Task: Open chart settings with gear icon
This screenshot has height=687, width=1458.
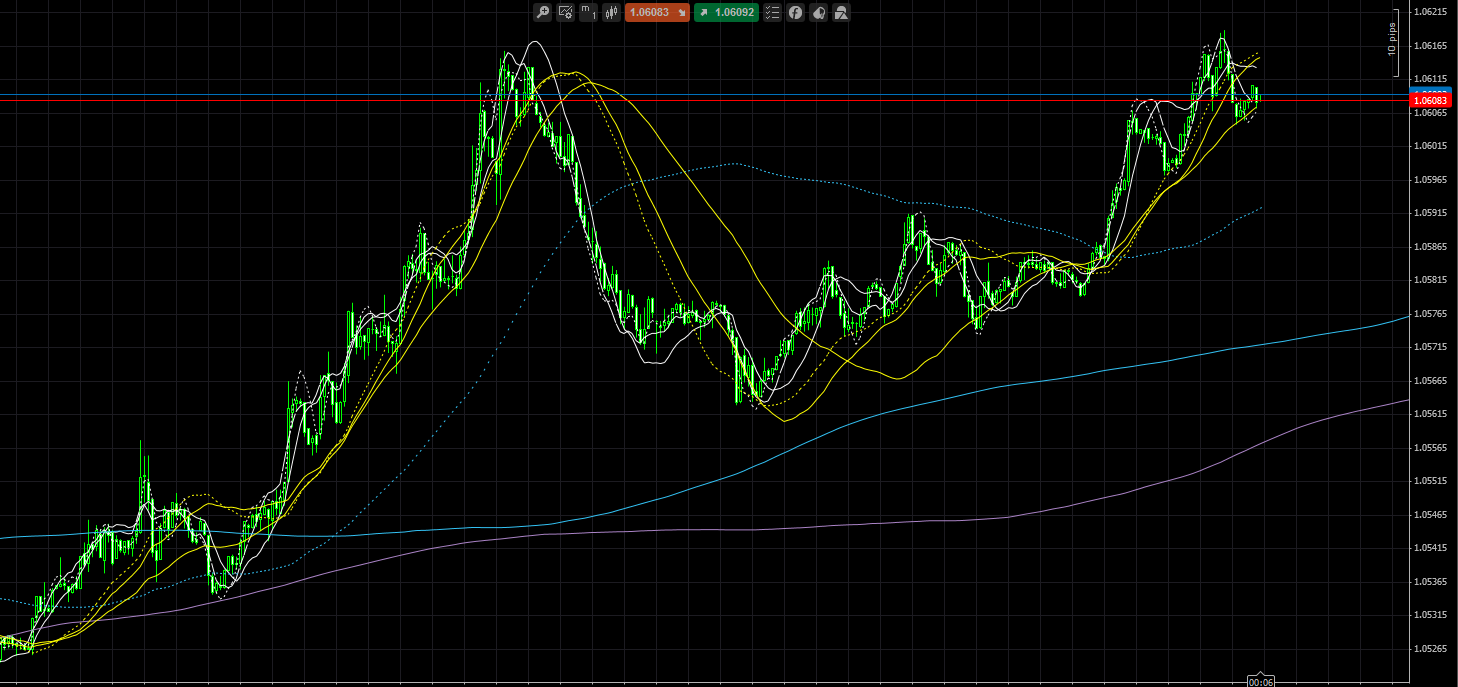Action: 565,12
